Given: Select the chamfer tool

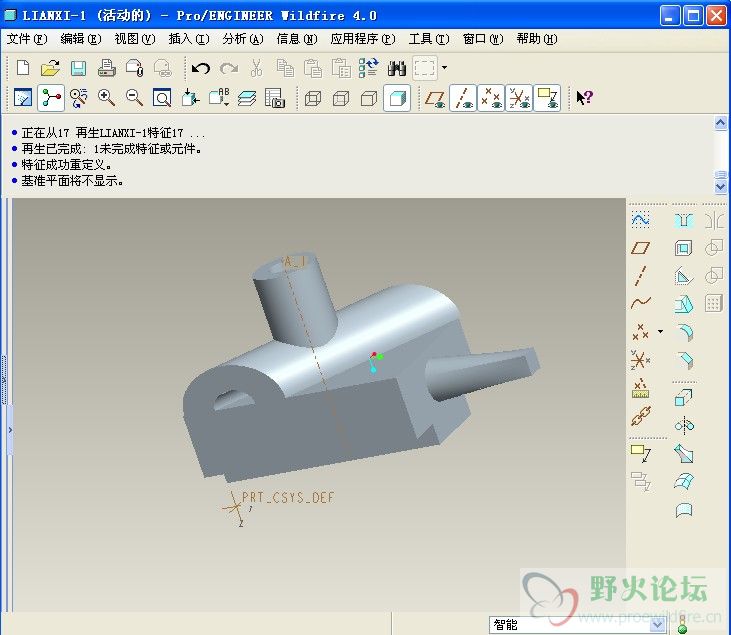Looking at the screenshot, I should pyautogui.click(x=684, y=360).
